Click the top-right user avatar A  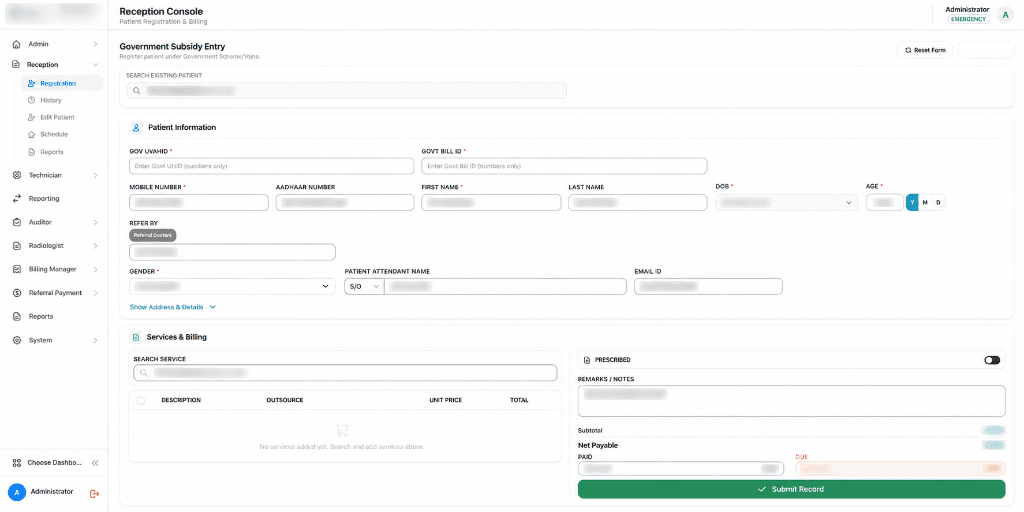(x=1005, y=15)
